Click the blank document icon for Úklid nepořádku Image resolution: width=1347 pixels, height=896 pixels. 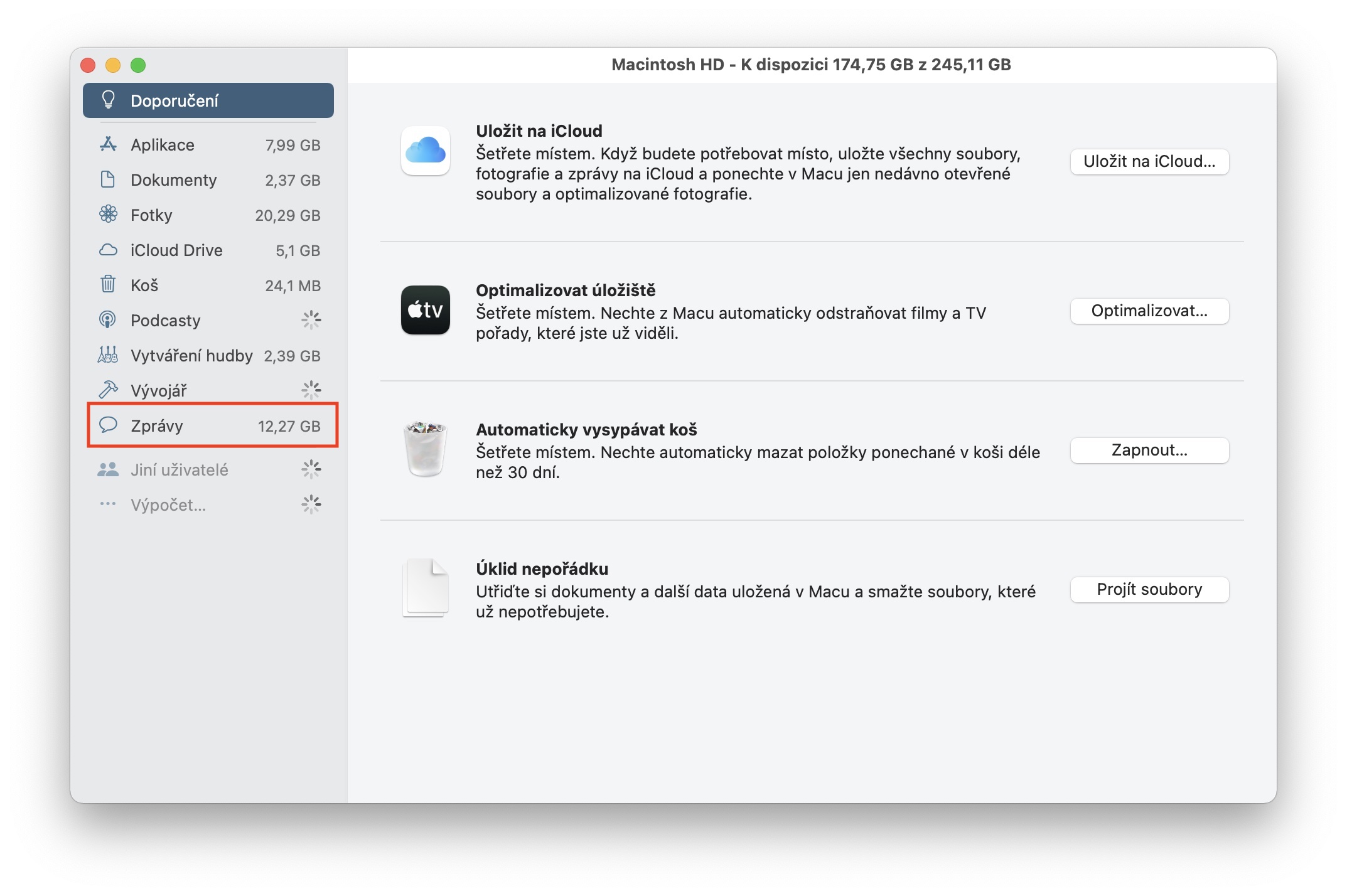tap(425, 587)
